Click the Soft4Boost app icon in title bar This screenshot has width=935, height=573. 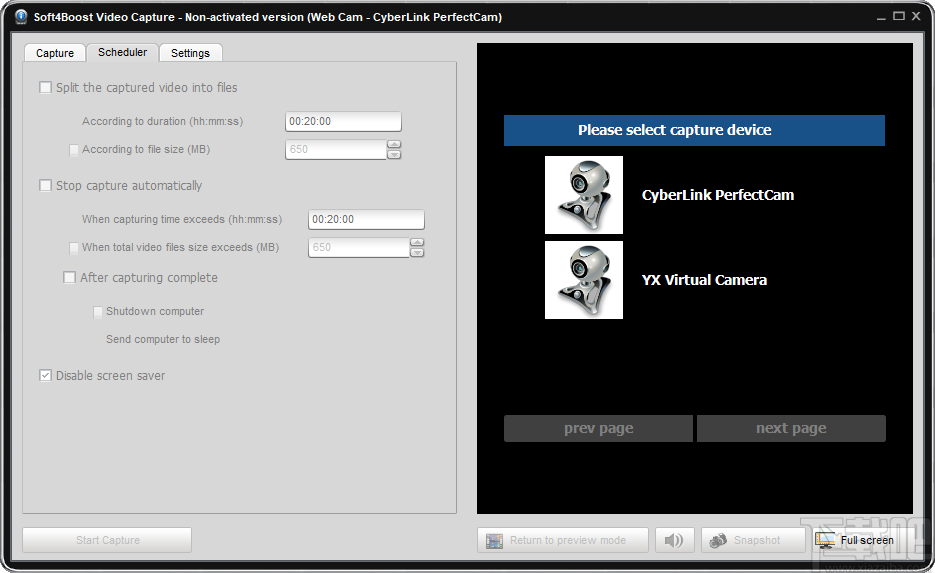pyautogui.click(x=21, y=17)
